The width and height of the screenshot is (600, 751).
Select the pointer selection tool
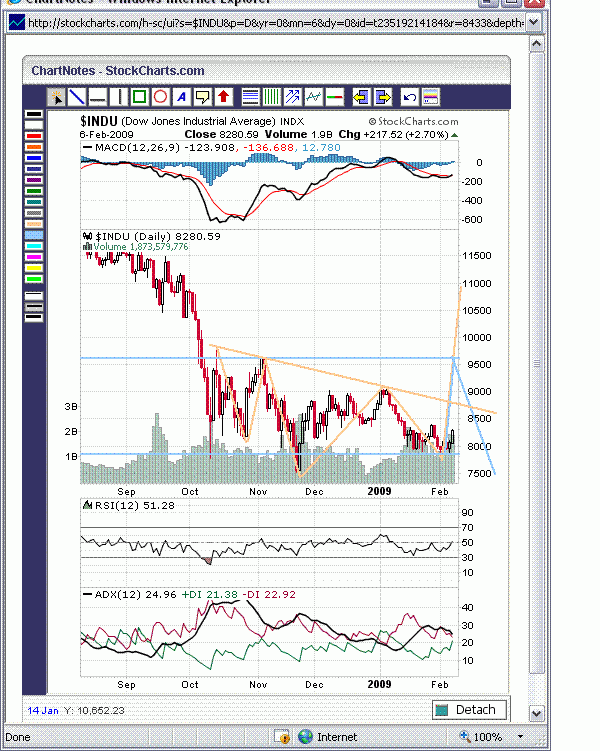(57, 97)
